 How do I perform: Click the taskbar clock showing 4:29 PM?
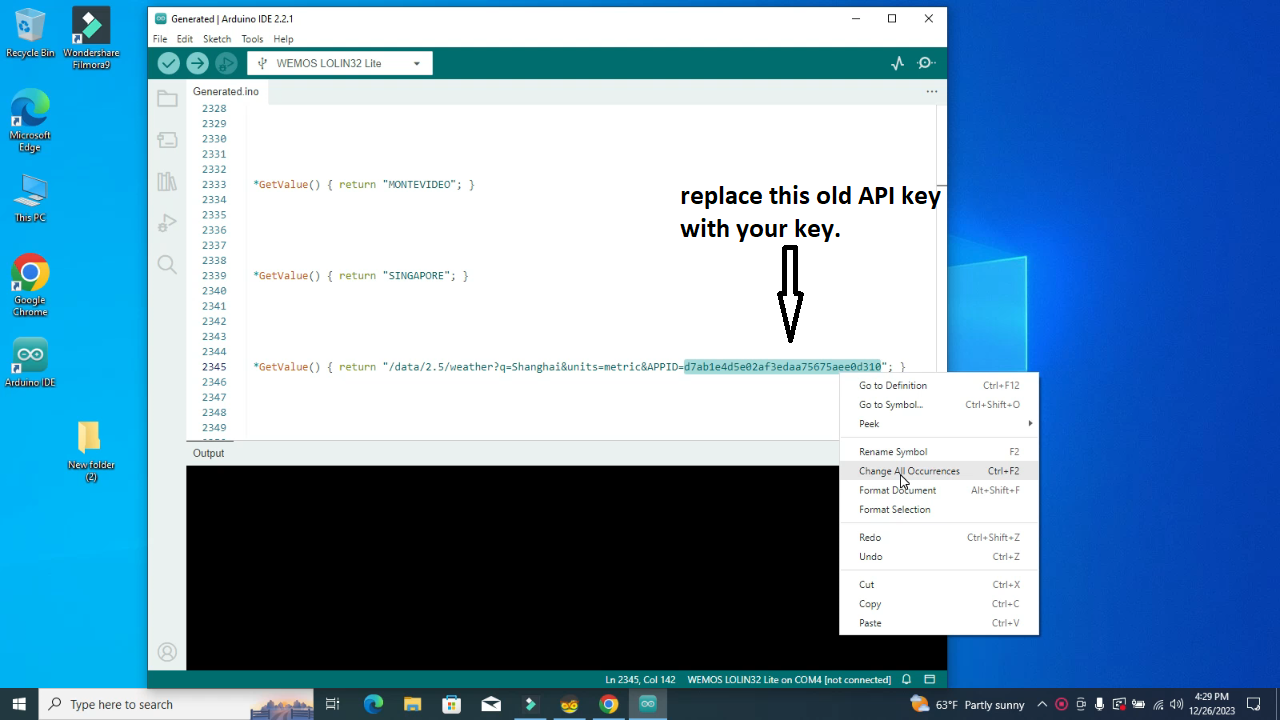click(1212, 704)
